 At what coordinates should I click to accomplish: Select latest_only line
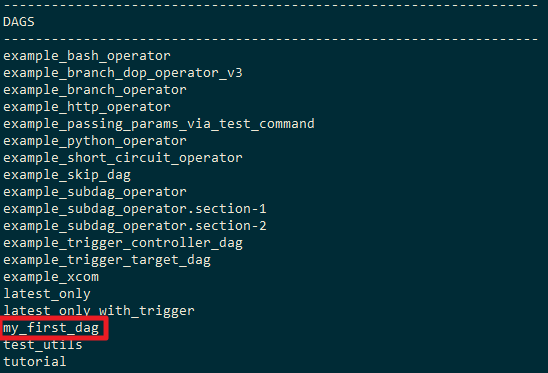[x=47, y=294]
